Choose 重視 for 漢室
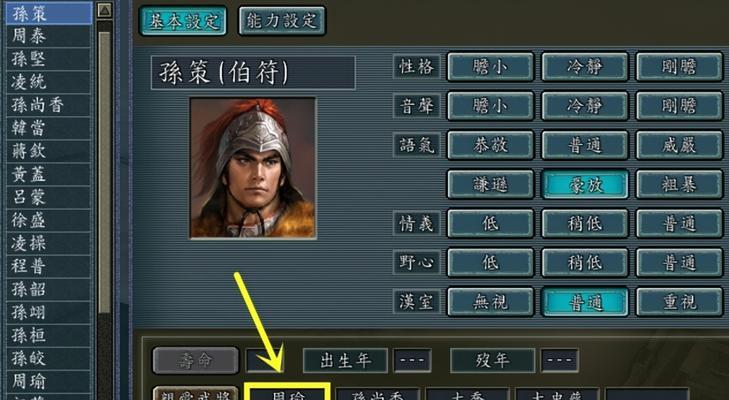729x400 pixels. (x=679, y=302)
